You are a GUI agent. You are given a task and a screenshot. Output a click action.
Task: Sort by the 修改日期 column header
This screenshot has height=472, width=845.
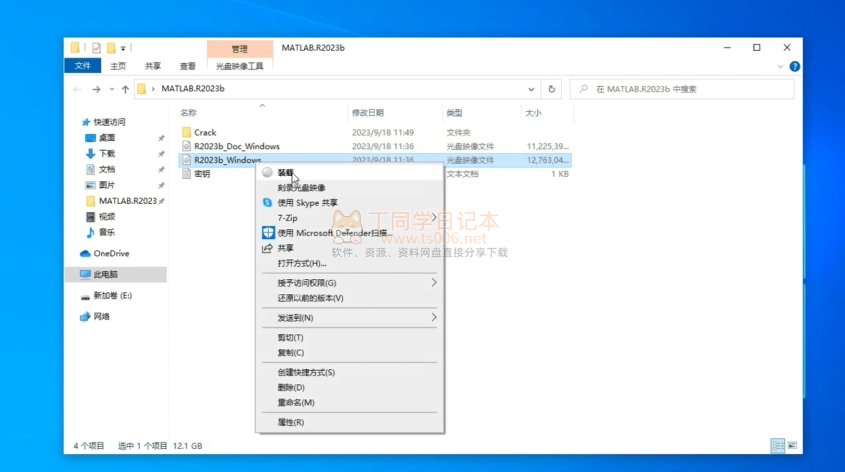pos(368,113)
